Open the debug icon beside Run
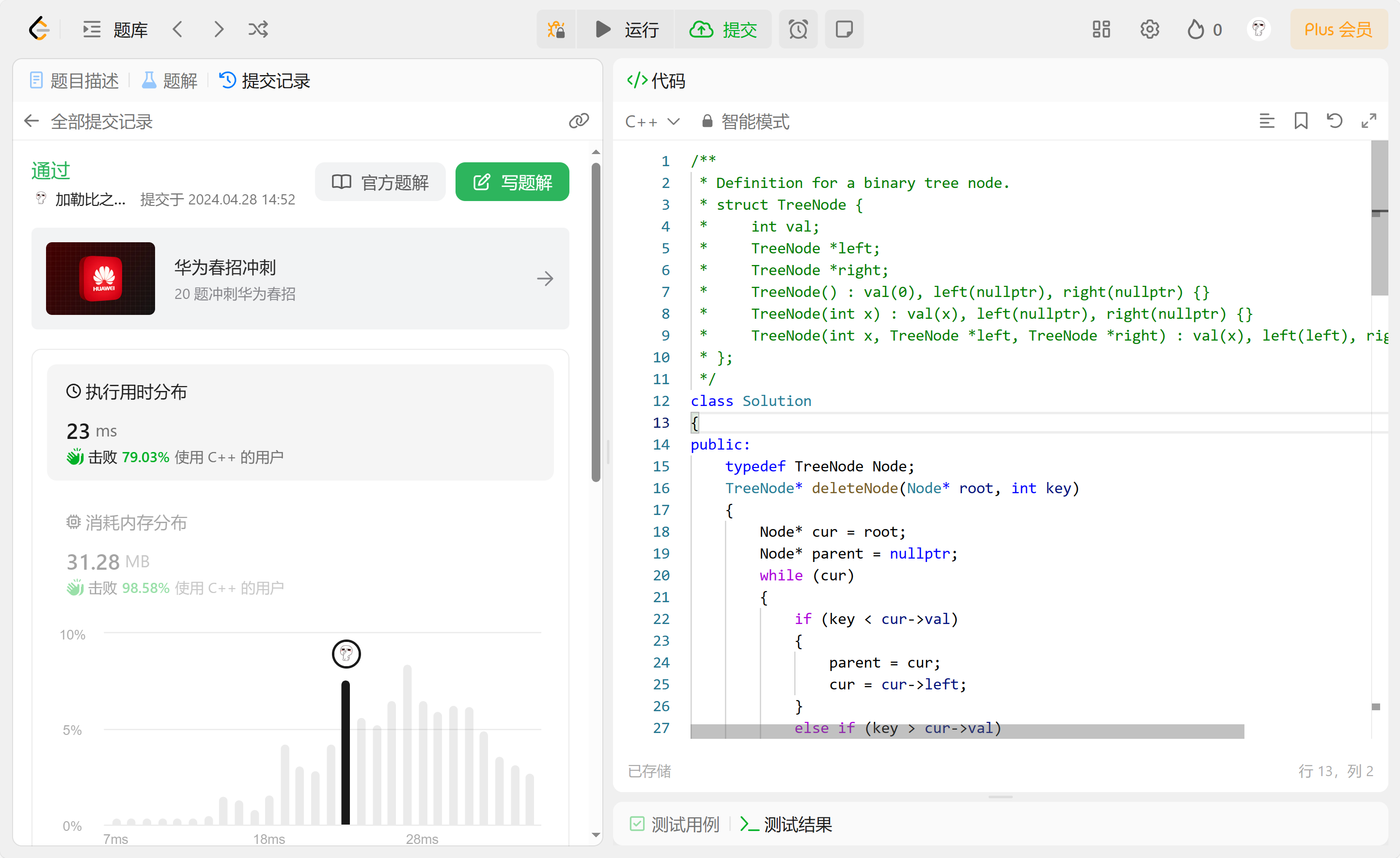This screenshot has height=858, width=1400. point(556,29)
